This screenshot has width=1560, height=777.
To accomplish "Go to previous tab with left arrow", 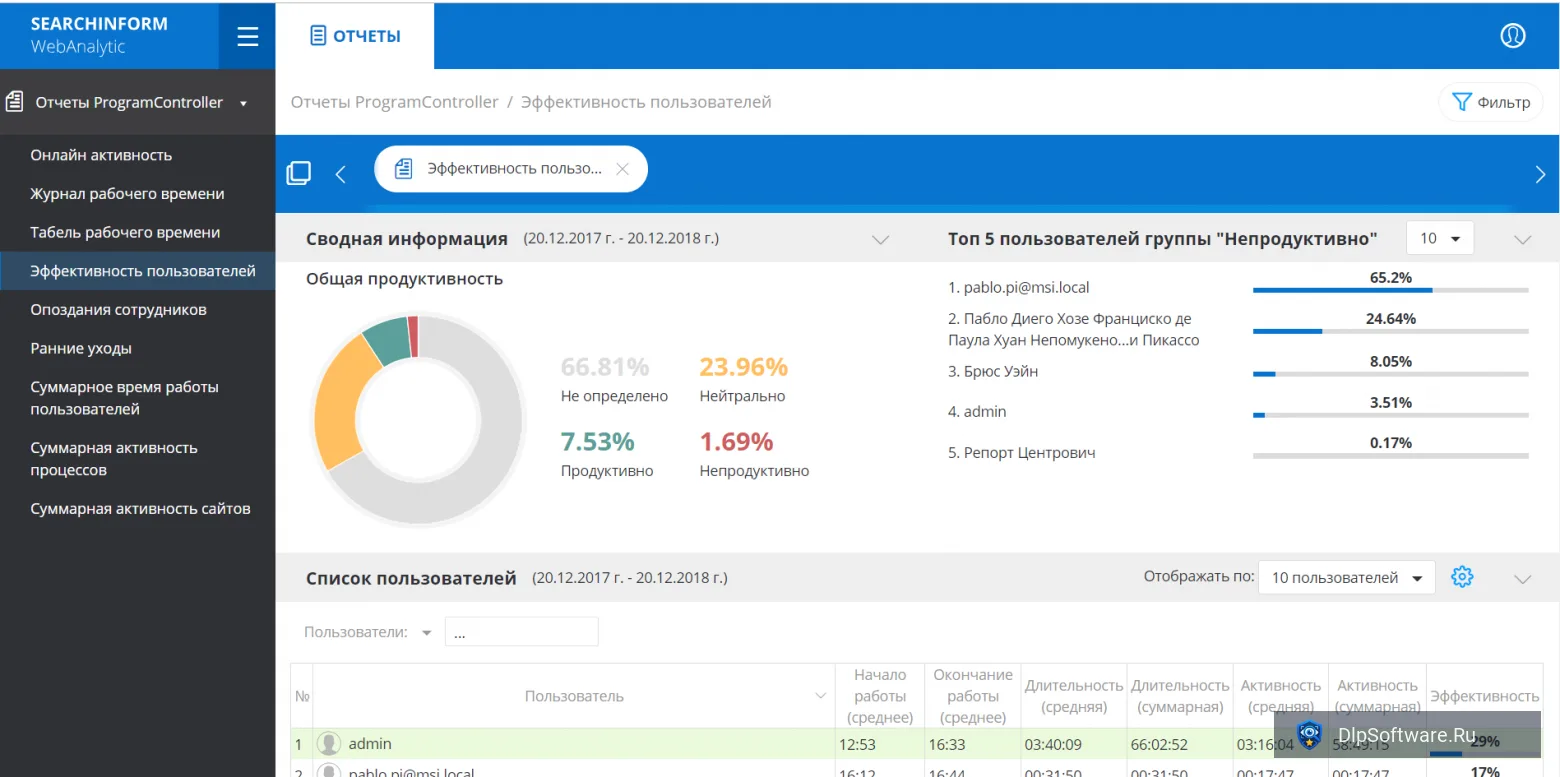I will [x=340, y=174].
